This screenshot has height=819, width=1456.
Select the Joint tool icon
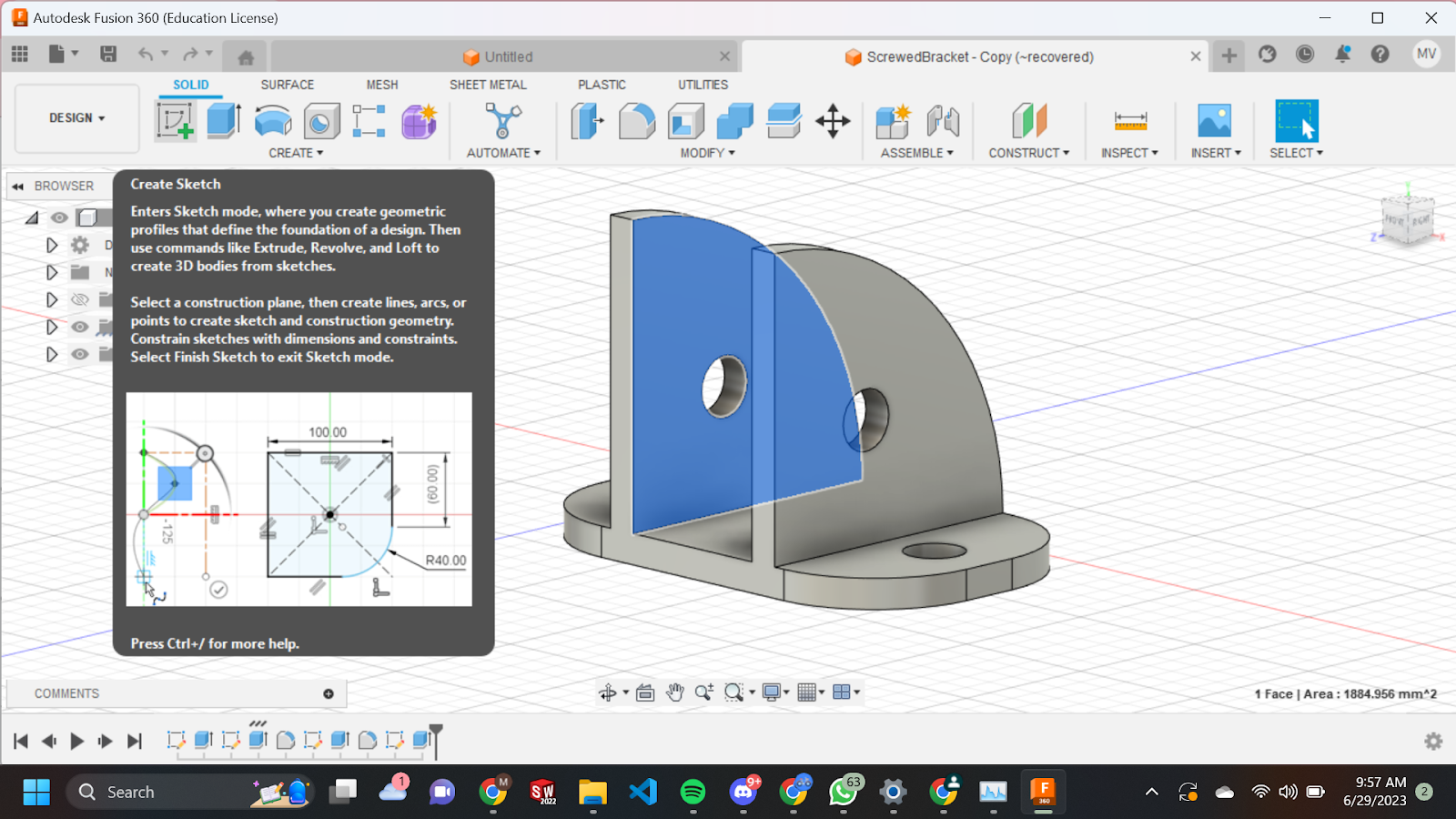[x=943, y=120]
